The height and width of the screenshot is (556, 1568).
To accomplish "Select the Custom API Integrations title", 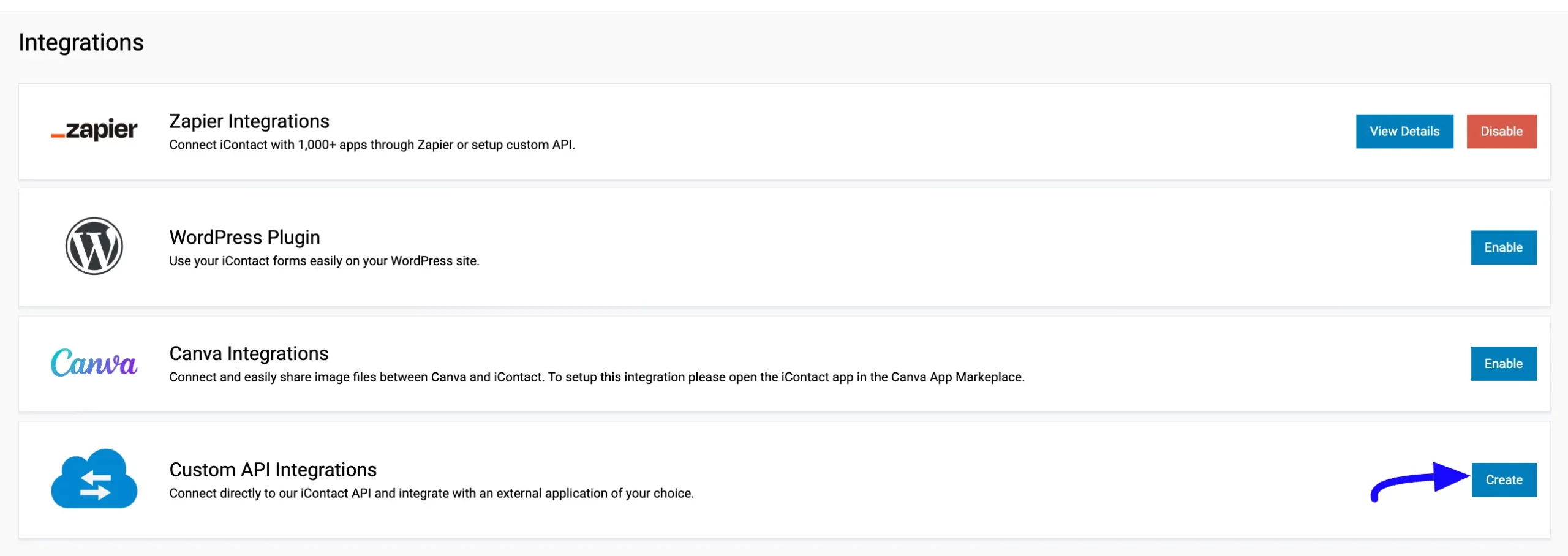I will pos(273,470).
